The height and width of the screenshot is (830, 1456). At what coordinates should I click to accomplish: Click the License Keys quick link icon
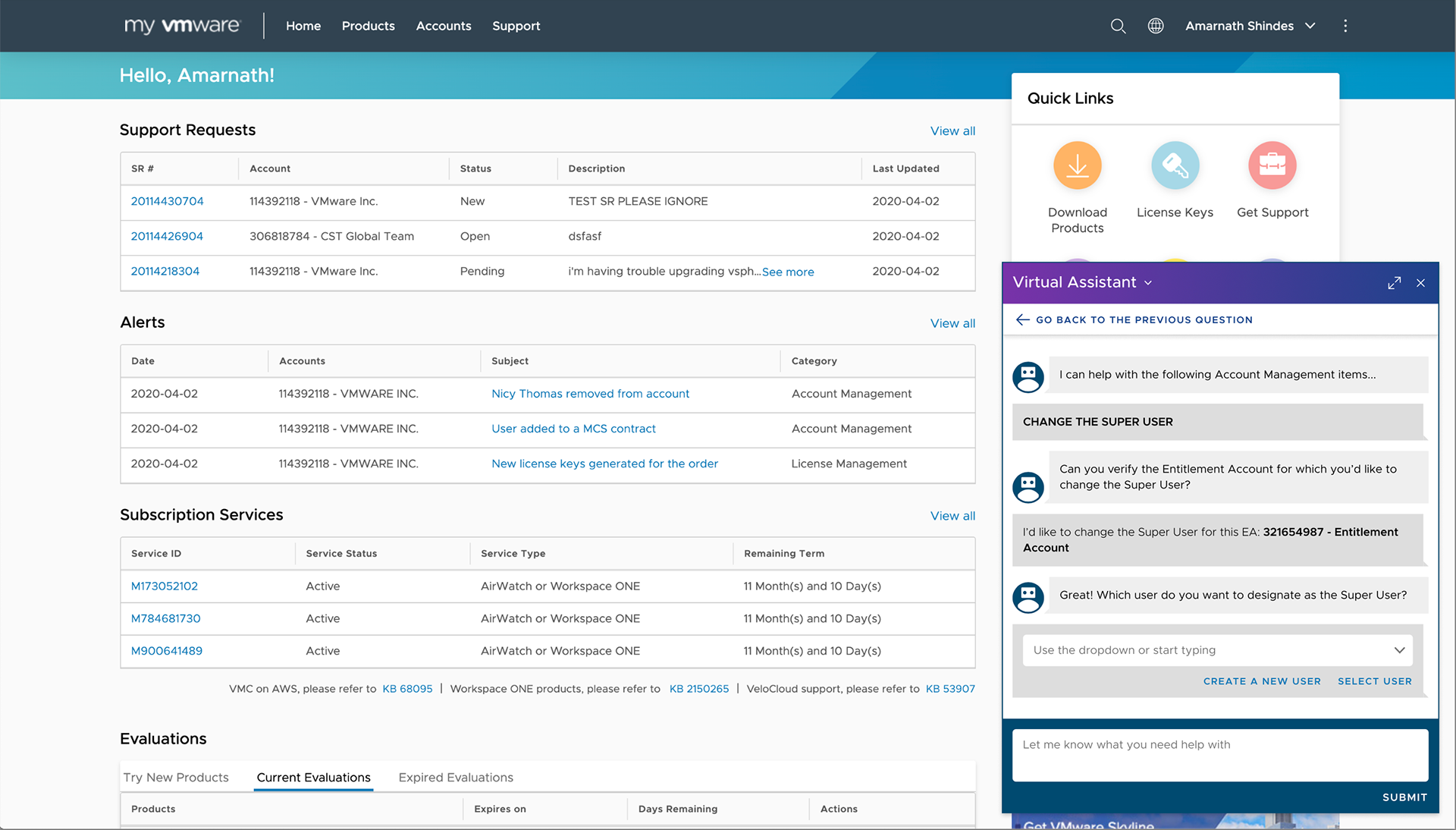click(x=1175, y=165)
